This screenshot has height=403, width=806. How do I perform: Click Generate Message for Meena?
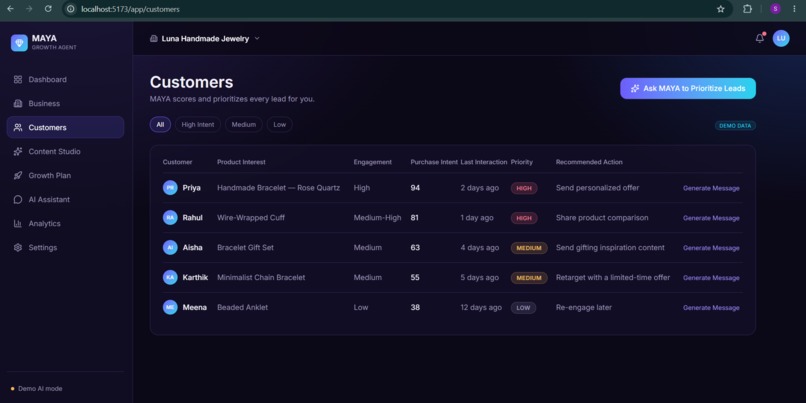(x=711, y=308)
